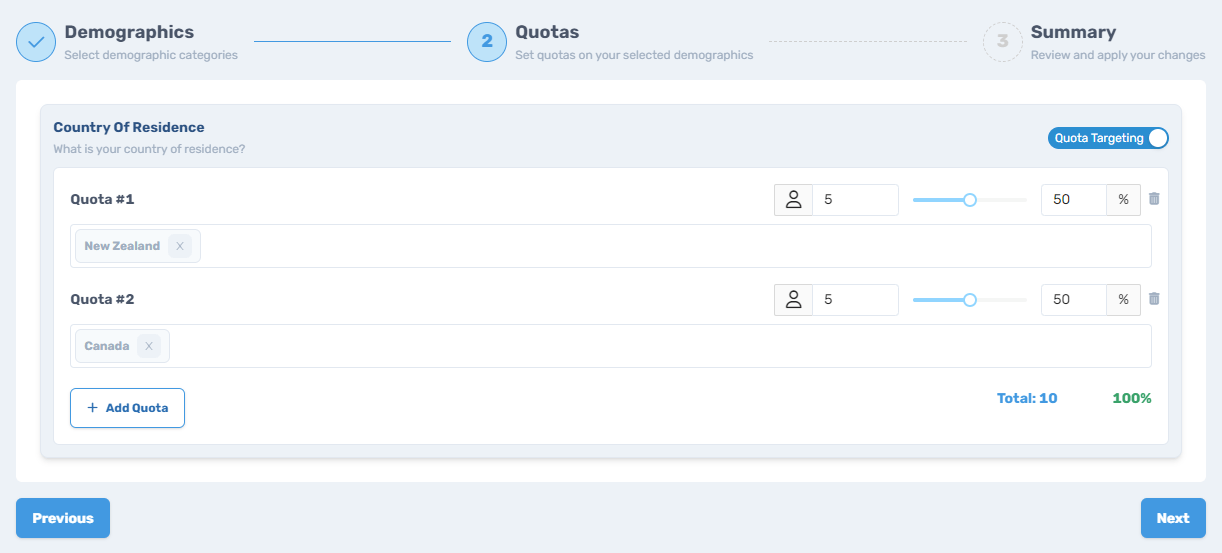Viewport: 1222px width, 553px height.
Task: Select the Quotas step heading
Action: click(547, 33)
